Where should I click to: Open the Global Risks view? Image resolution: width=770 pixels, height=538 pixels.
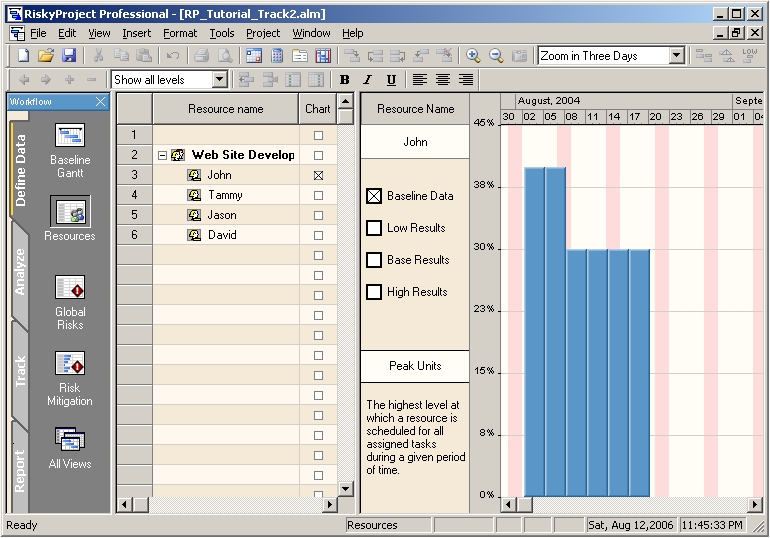point(70,303)
